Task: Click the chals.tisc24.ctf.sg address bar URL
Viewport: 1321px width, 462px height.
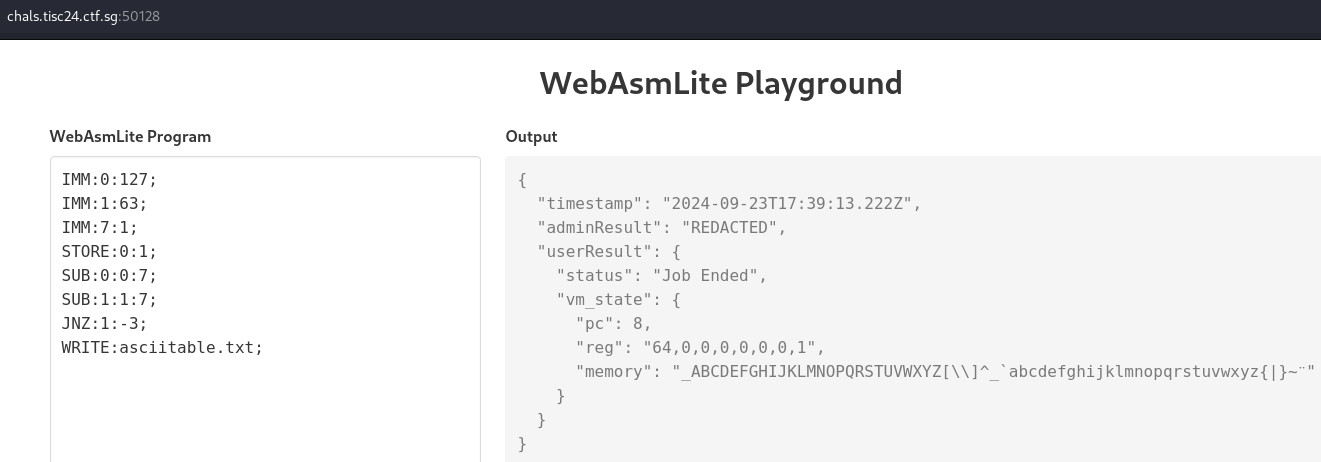Action: pyautogui.click(x=83, y=16)
